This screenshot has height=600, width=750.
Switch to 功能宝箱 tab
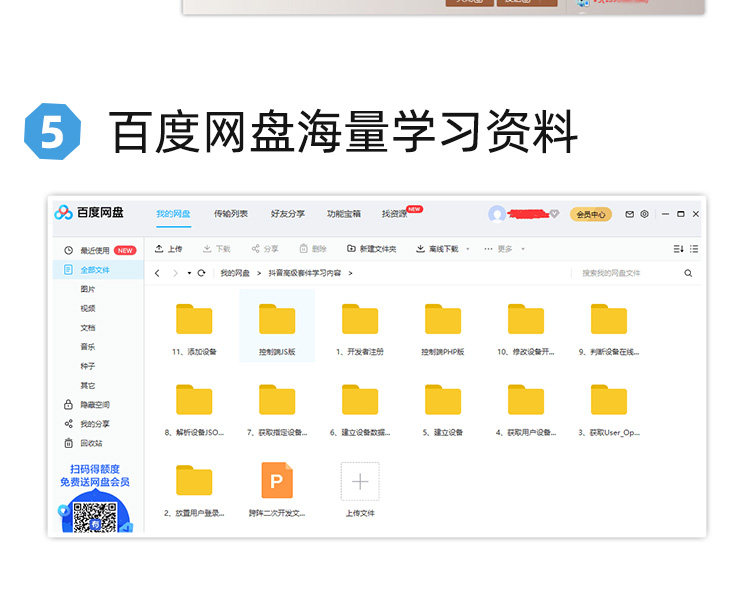click(x=343, y=214)
